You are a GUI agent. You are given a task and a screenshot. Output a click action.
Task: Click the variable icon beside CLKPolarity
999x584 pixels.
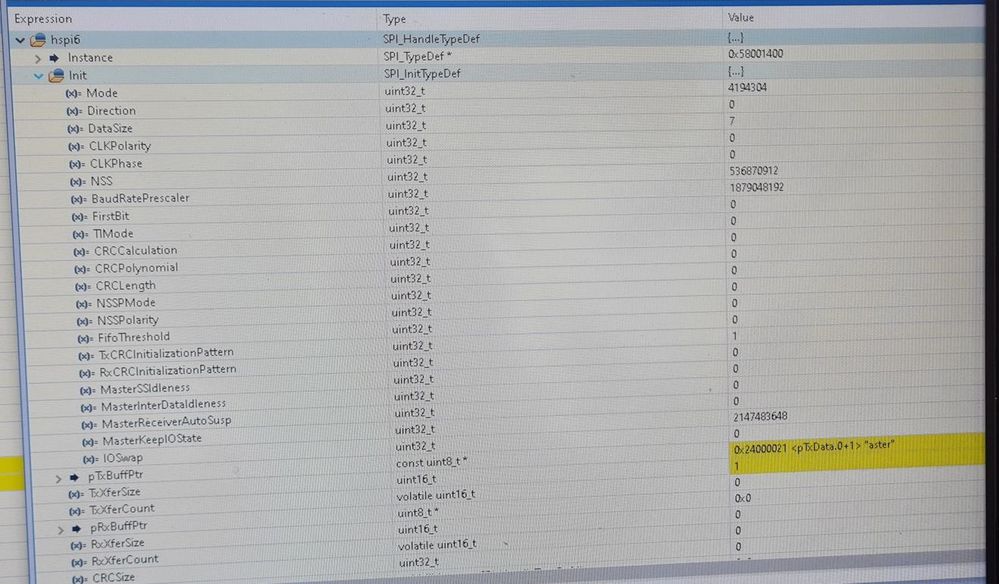[76, 147]
